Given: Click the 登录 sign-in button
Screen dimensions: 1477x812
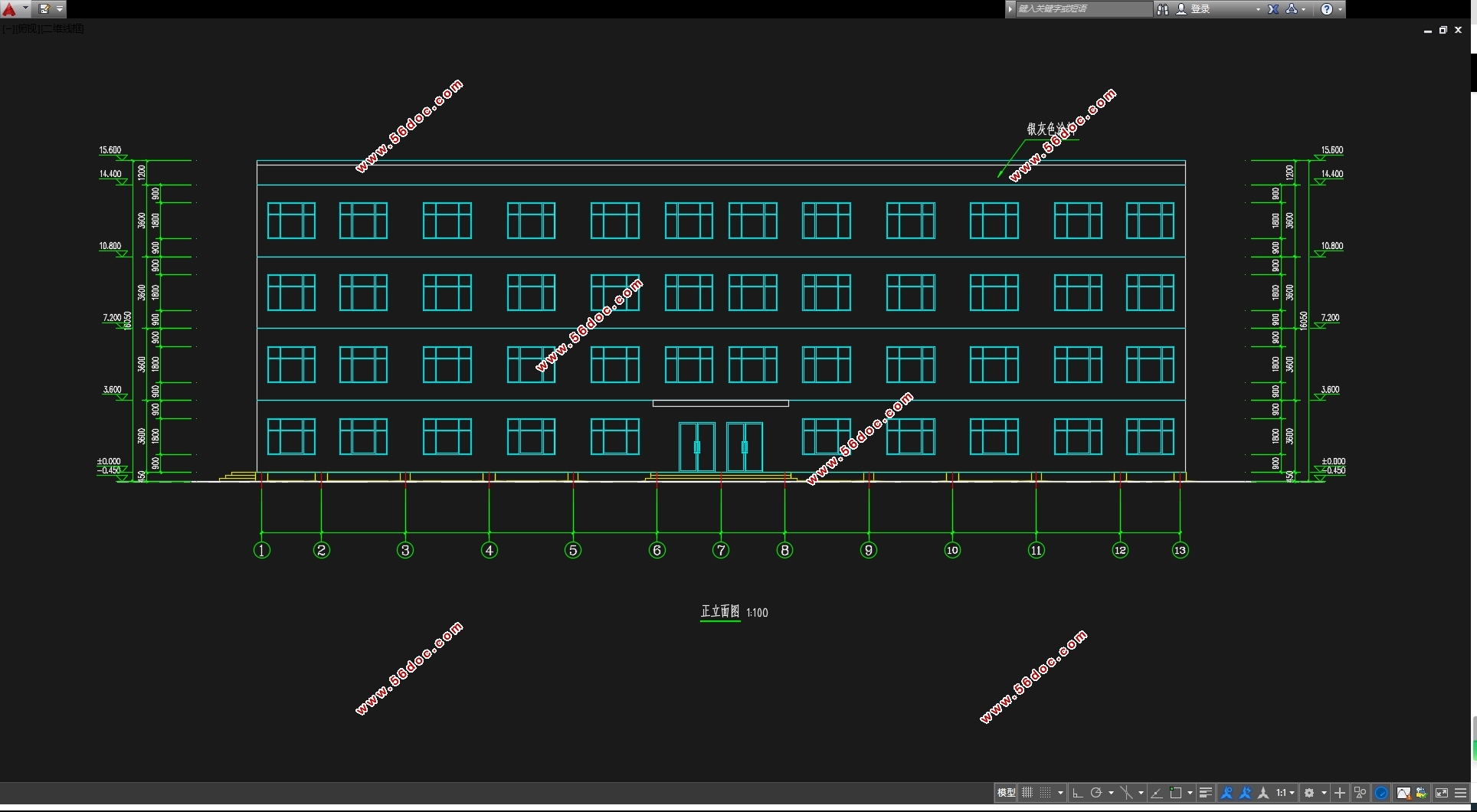Looking at the screenshot, I should tap(1194, 9).
